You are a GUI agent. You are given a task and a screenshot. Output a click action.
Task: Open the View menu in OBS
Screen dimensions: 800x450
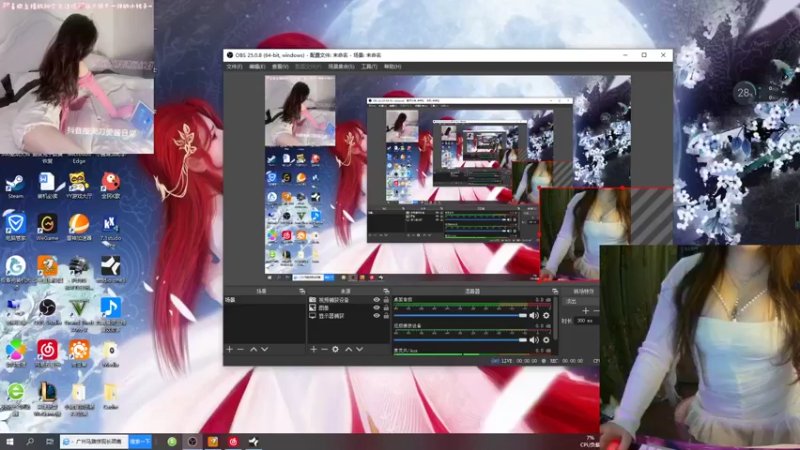click(280, 67)
